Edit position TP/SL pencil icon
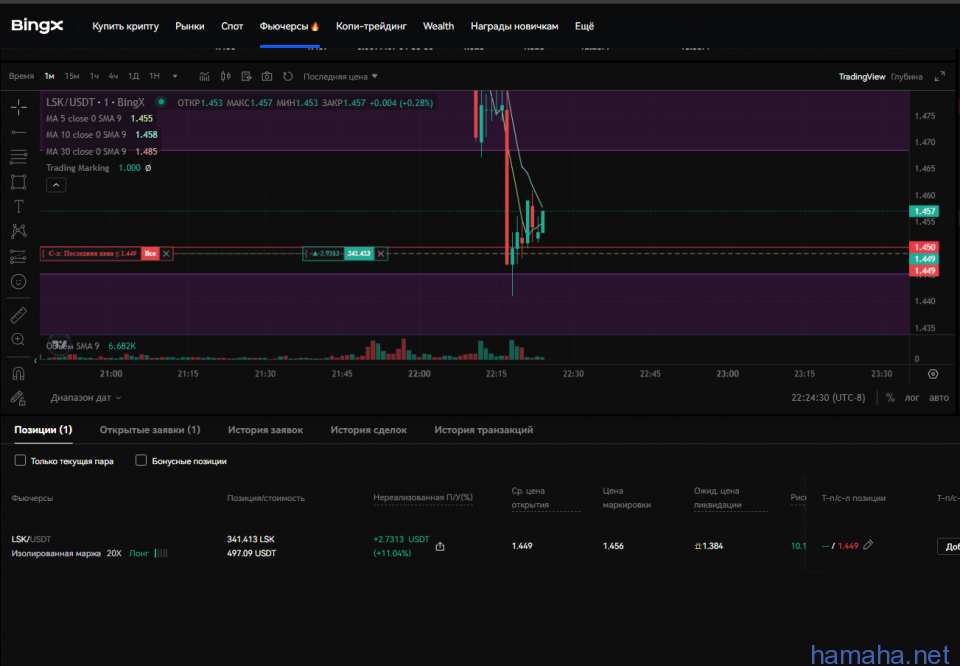The image size is (960, 666). click(868, 545)
